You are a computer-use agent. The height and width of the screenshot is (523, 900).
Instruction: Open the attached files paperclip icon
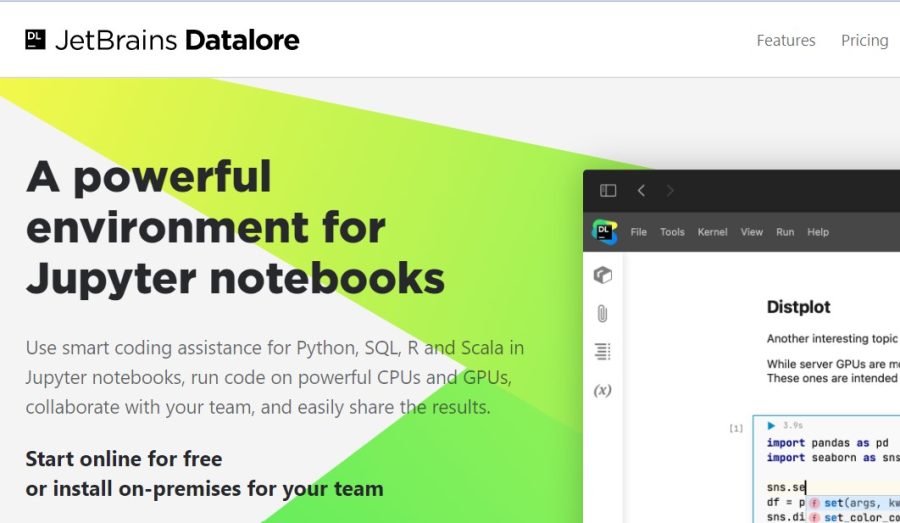tap(602, 313)
